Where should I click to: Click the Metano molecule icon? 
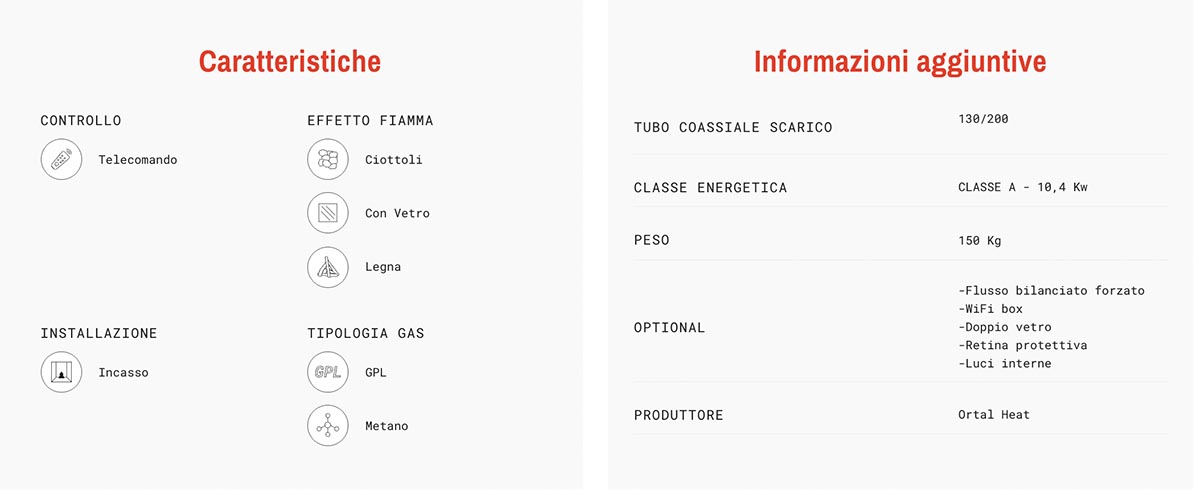point(328,426)
